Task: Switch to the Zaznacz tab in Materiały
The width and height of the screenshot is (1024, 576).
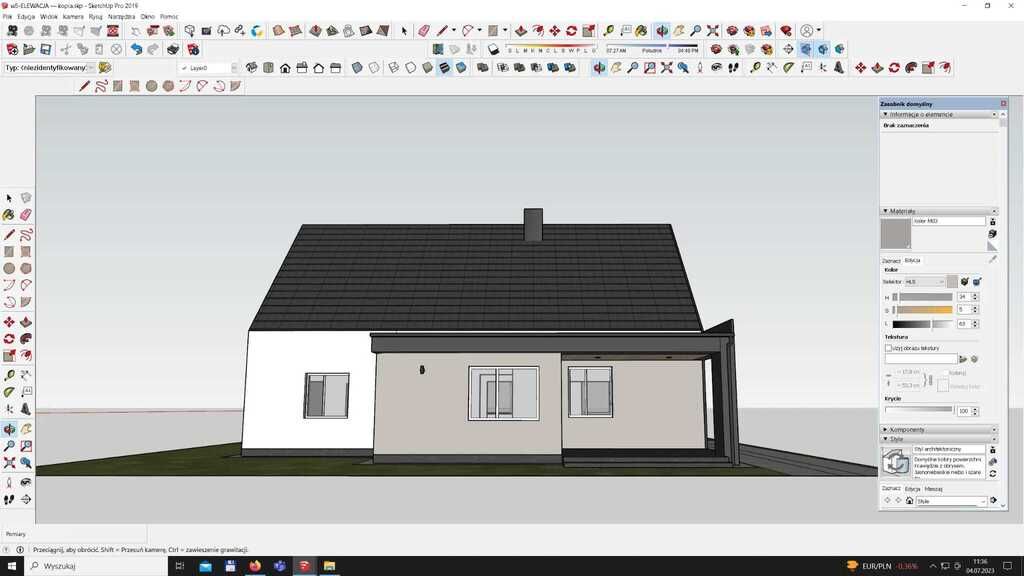Action: point(890,260)
